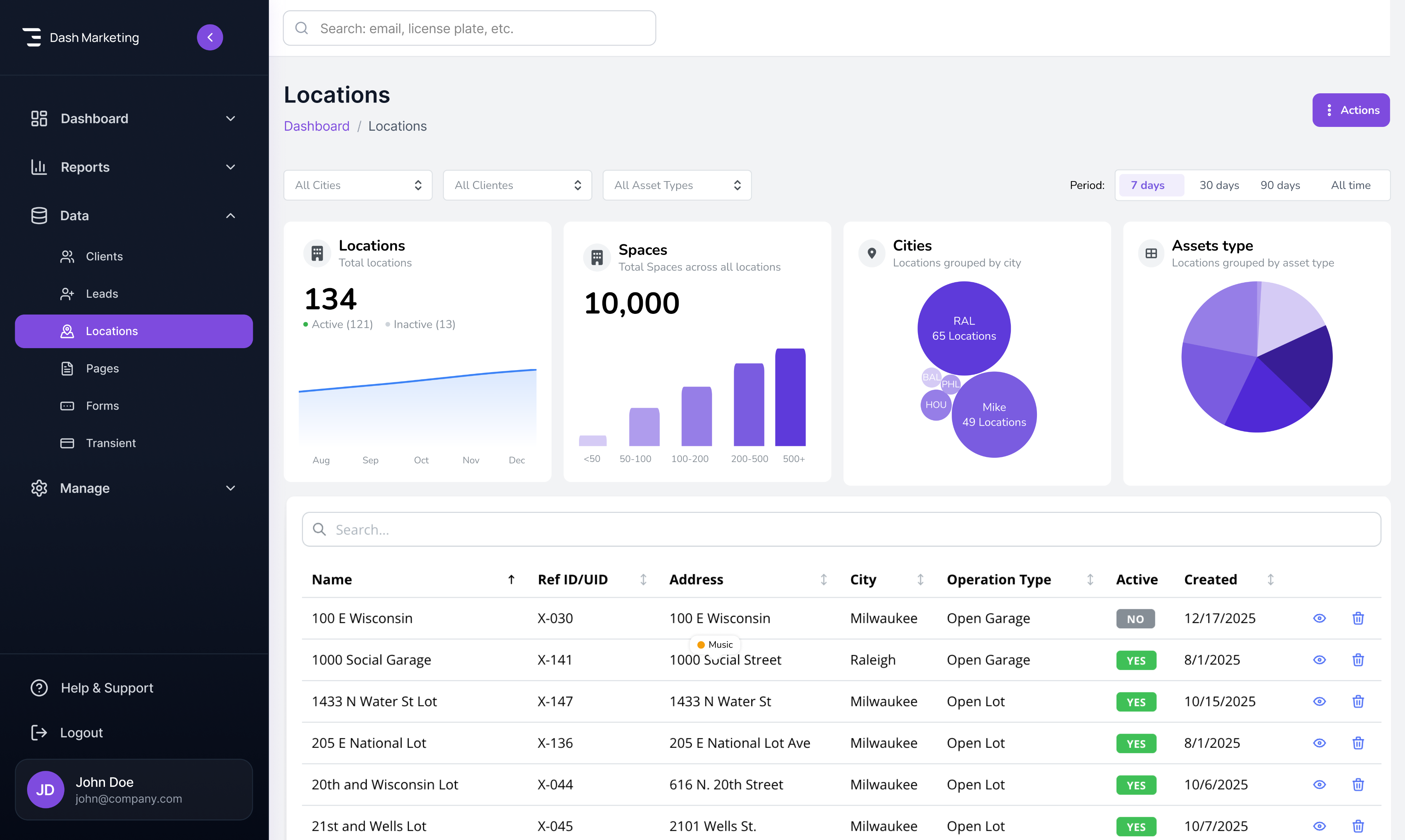
Task: Open the Actions button menu
Action: pyautogui.click(x=1351, y=110)
